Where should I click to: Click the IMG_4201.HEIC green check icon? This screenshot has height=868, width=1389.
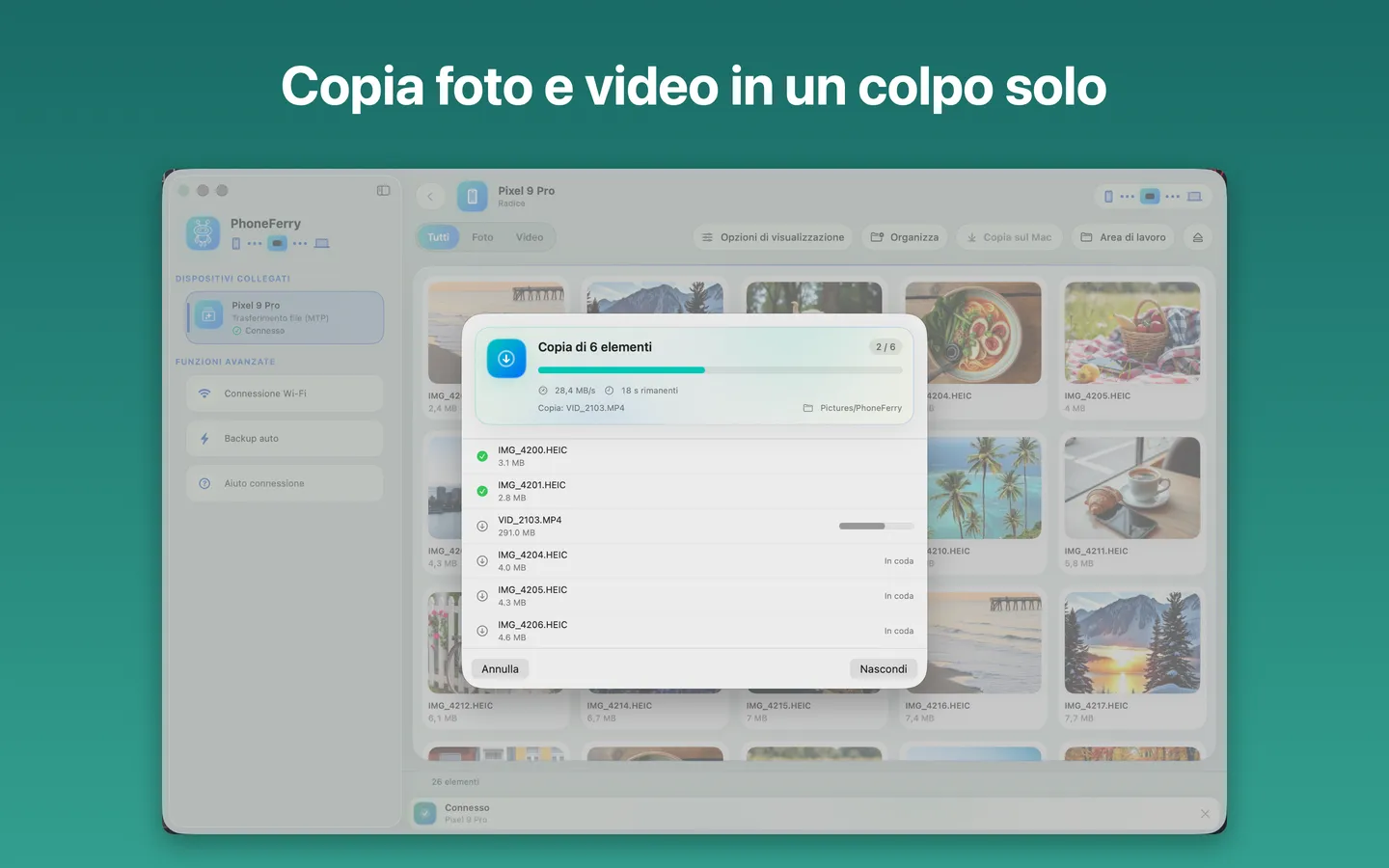[x=482, y=491]
